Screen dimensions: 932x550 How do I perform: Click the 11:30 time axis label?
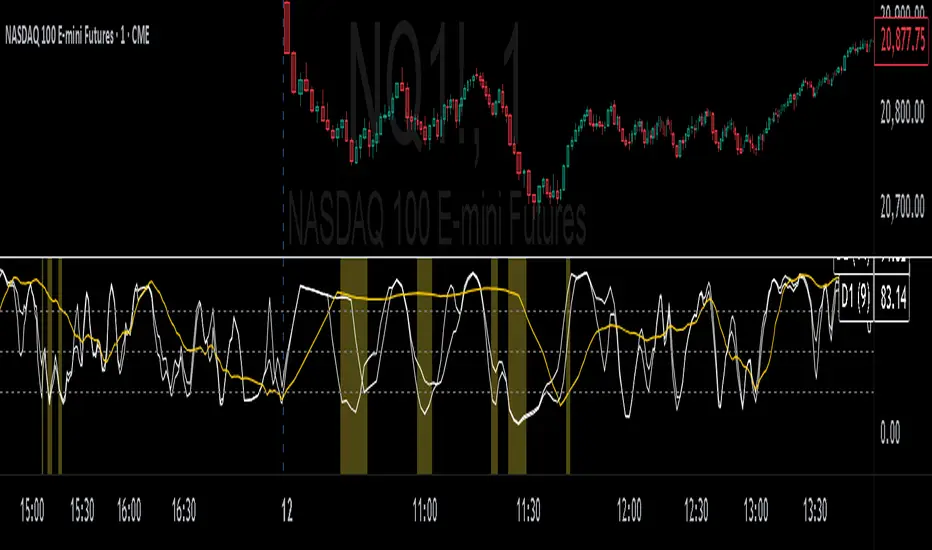coord(528,510)
